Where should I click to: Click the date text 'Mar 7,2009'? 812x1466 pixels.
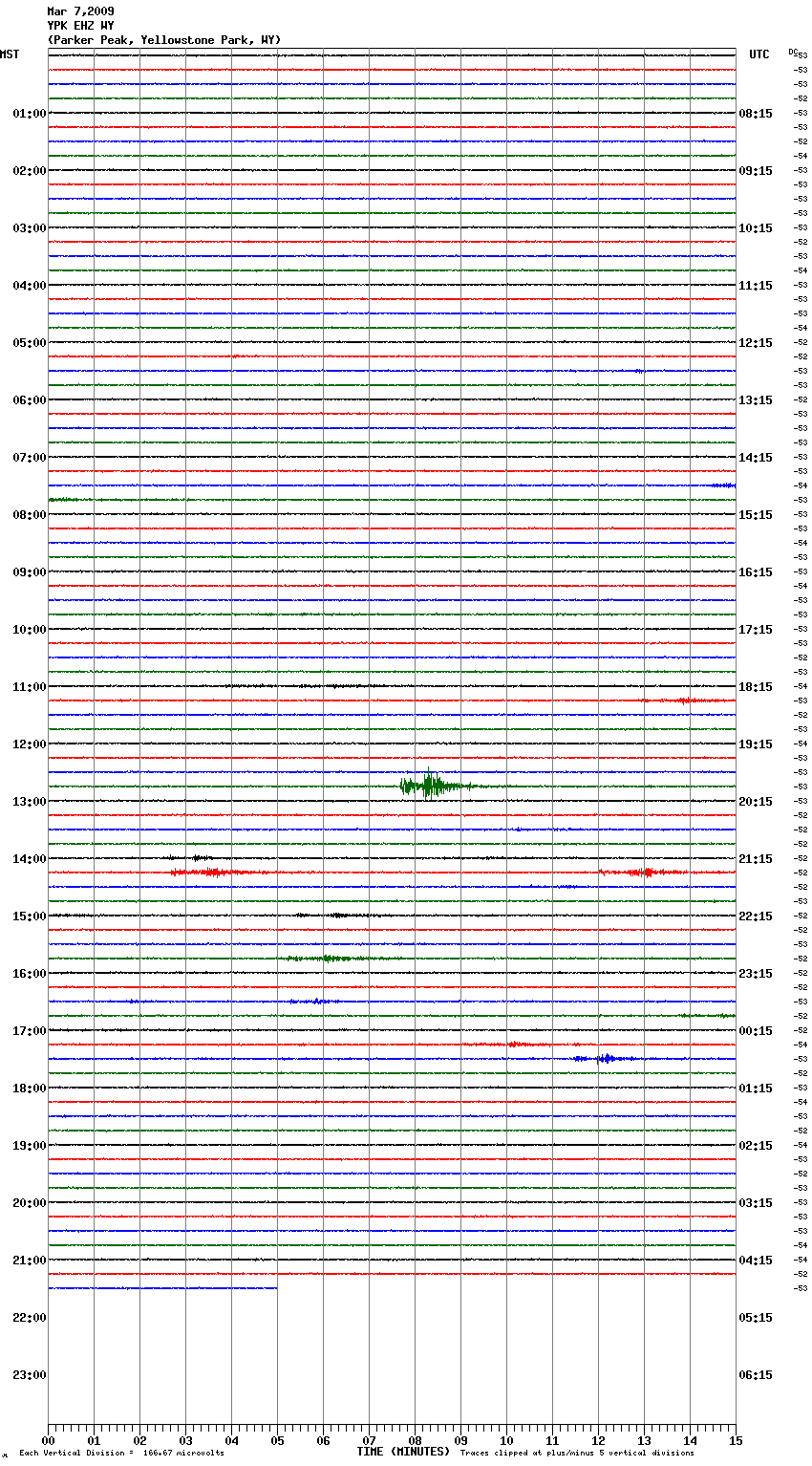click(x=80, y=11)
